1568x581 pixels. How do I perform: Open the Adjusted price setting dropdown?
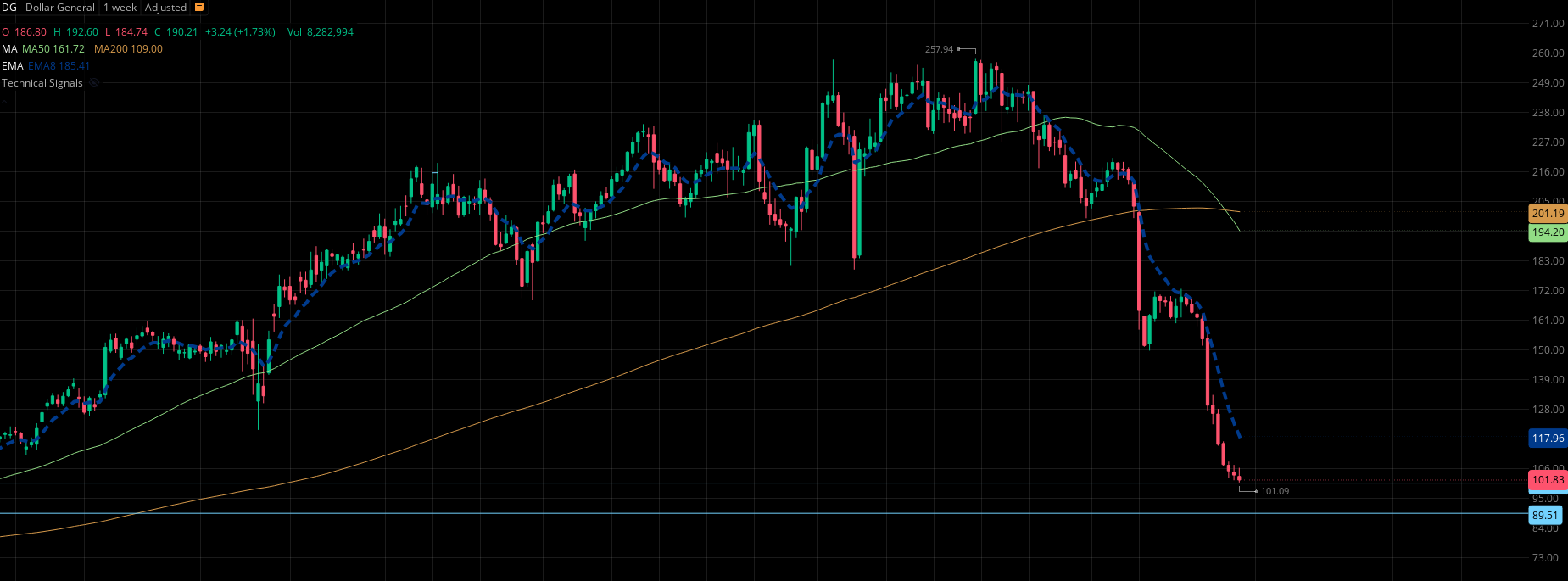click(165, 8)
